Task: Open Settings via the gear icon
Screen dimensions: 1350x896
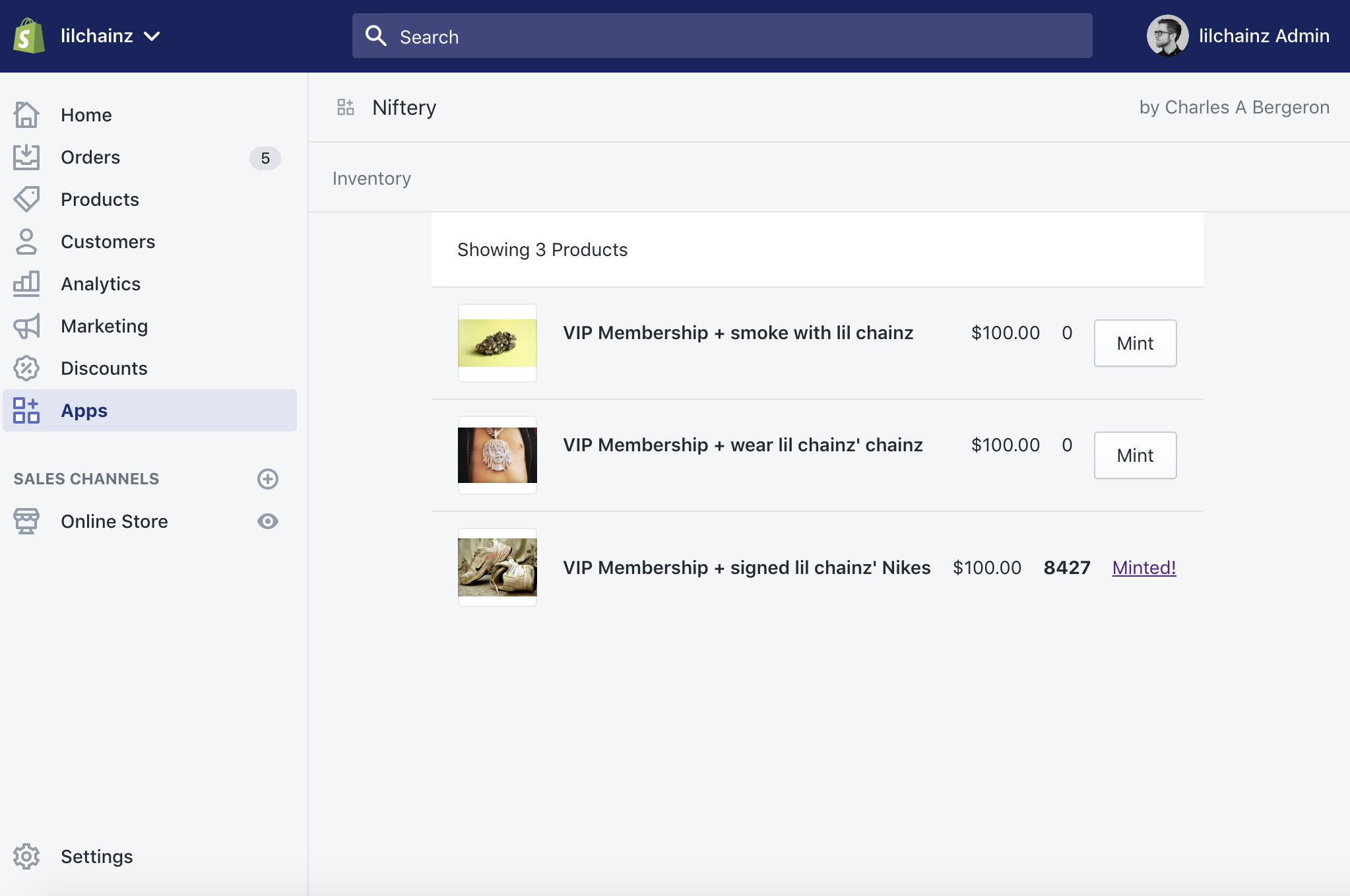Action: pos(26,856)
